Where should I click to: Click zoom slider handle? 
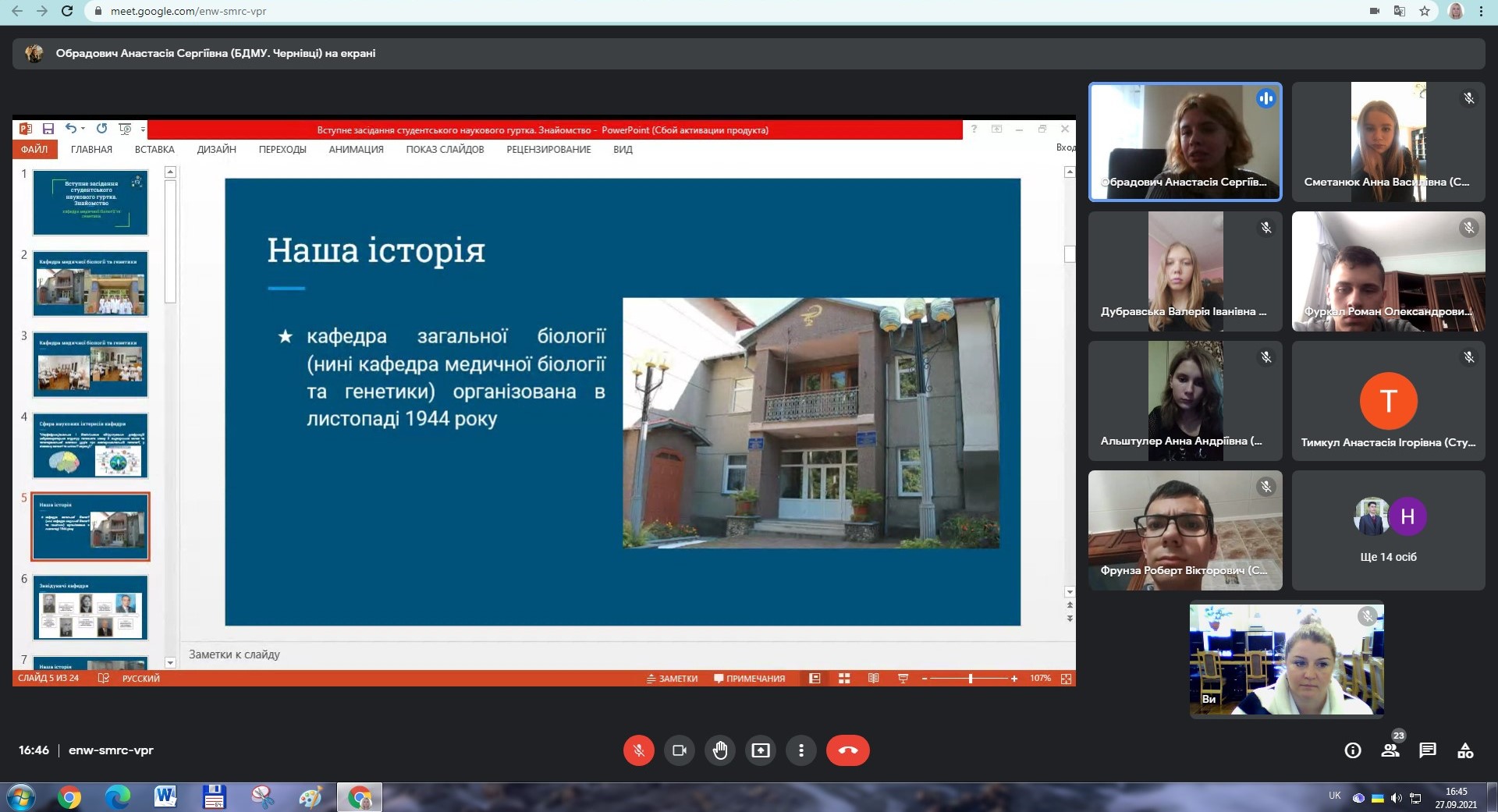tap(971, 679)
